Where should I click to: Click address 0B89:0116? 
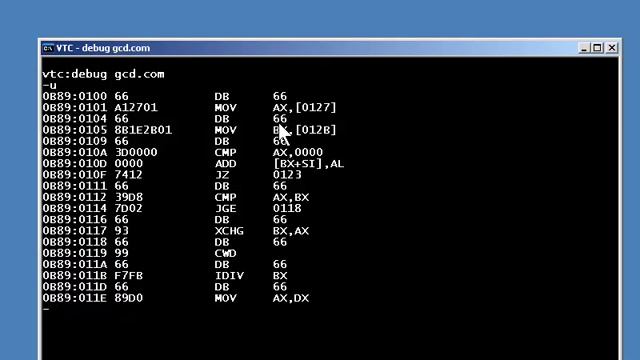pos(74,220)
